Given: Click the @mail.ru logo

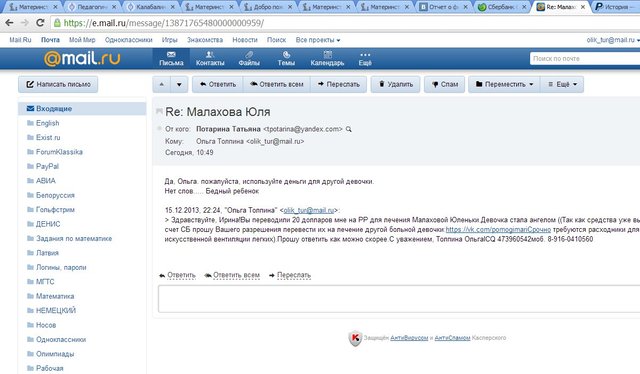Looking at the screenshot, I should click(x=82, y=58).
